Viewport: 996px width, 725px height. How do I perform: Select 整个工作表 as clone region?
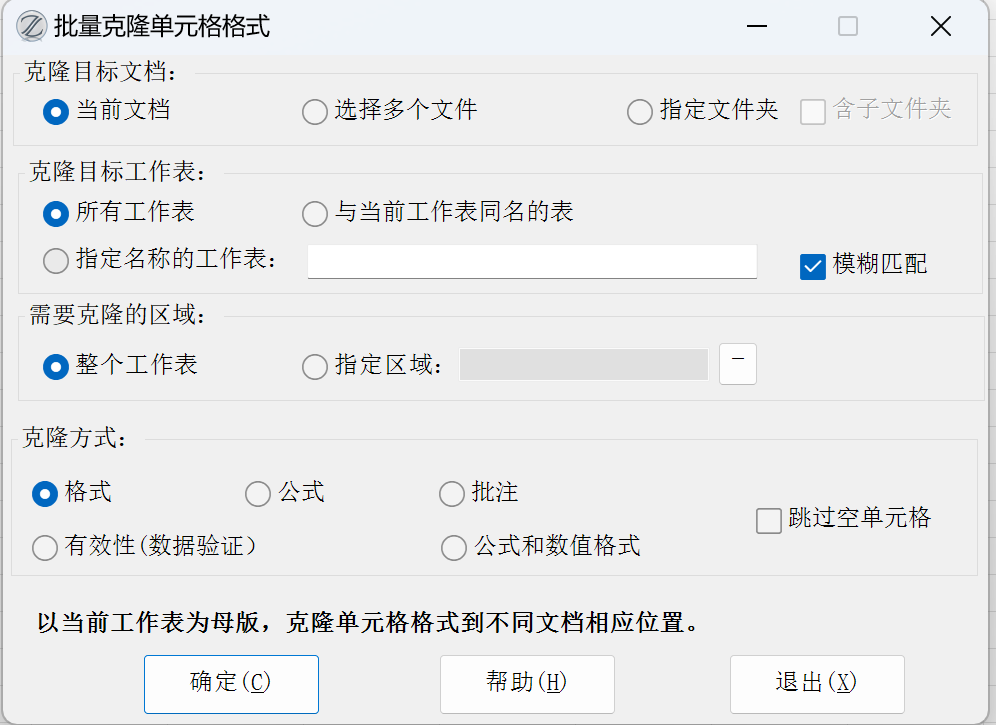click(56, 366)
